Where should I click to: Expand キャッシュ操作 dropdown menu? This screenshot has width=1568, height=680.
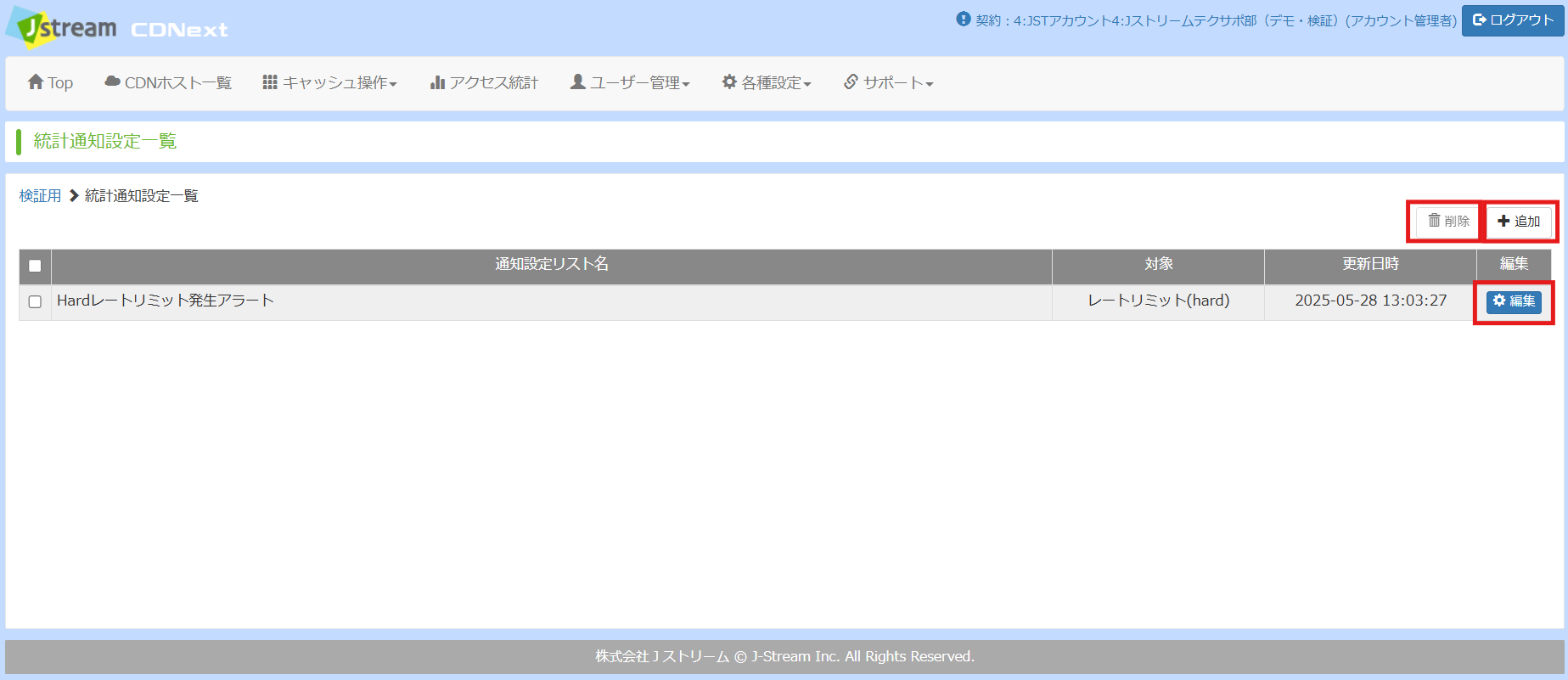tap(329, 82)
